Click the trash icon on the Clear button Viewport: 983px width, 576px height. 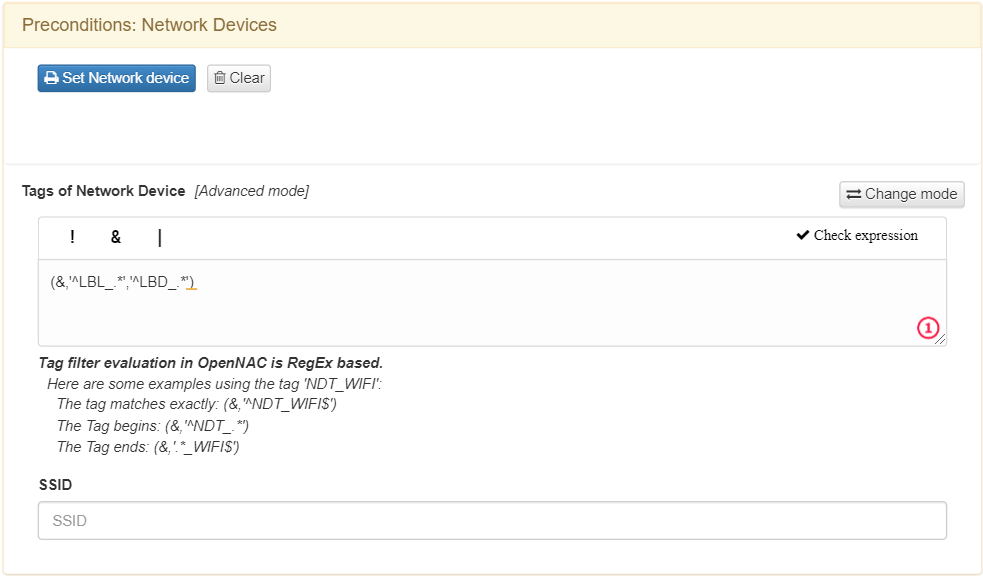pyautogui.click(x=220, y=78)
